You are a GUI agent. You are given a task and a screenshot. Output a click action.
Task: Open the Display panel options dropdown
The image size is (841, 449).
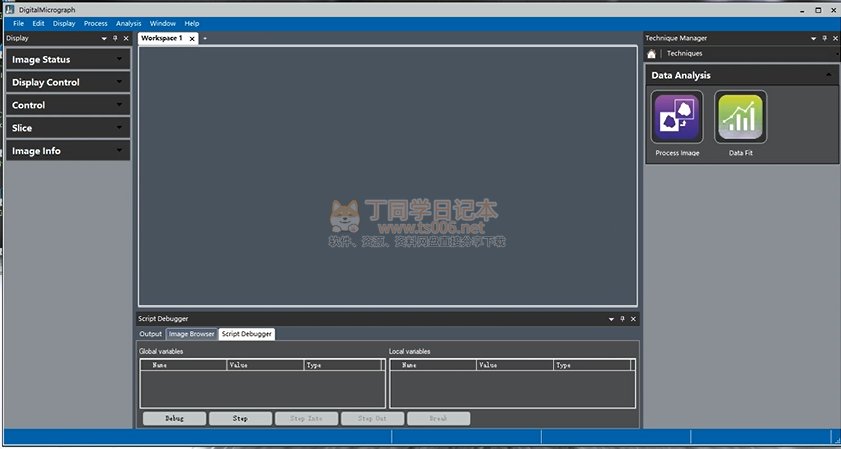(x=104, y=38)
